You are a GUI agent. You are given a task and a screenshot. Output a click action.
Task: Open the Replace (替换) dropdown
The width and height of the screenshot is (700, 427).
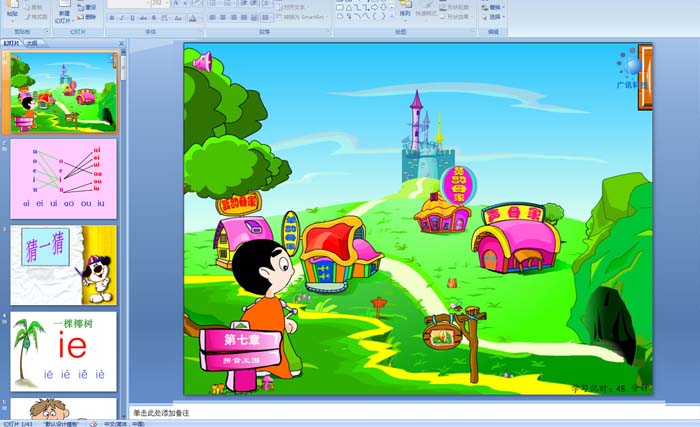point(493,8)
